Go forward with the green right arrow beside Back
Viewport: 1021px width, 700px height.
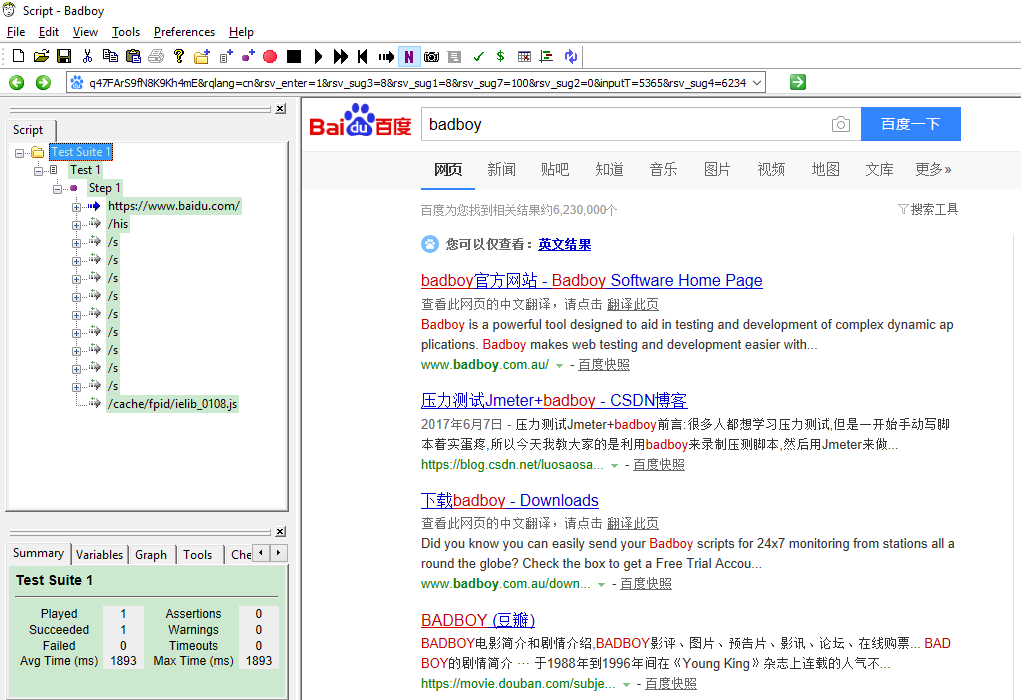click(x=43, y=83)
